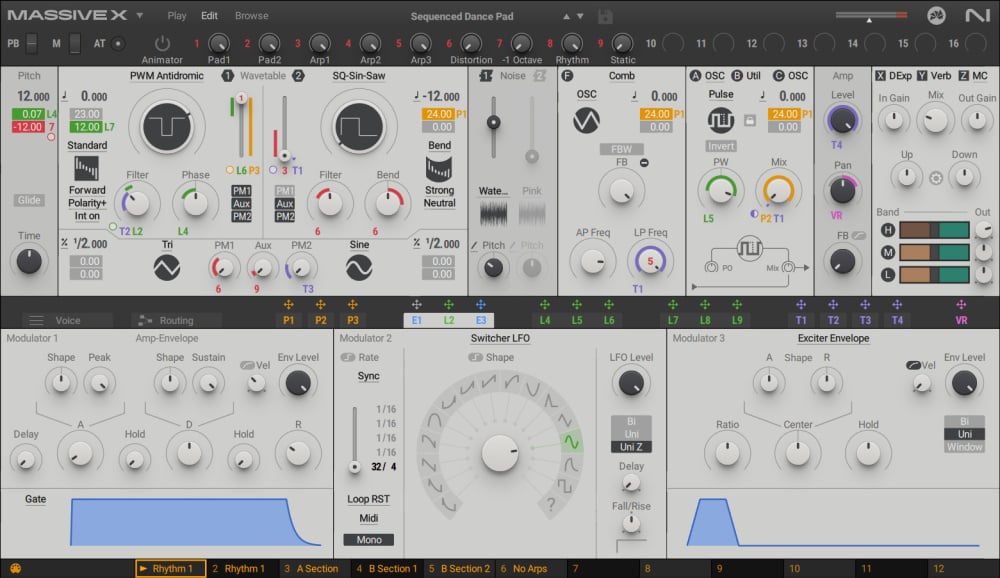1000x578 pixels.
Task: Click the P1 modulation drag handle icon
Action: (x=288, y=305)
